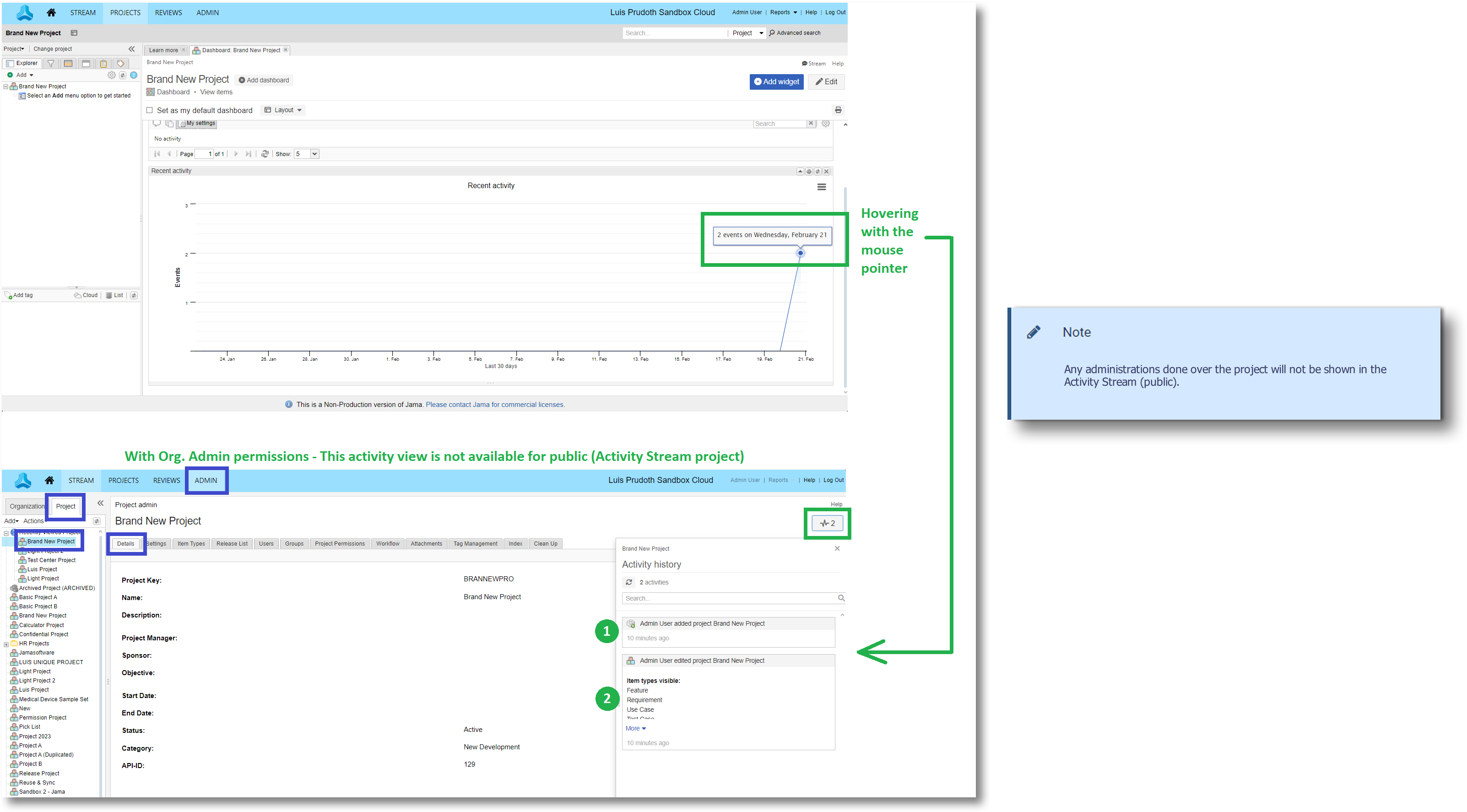The width and height of the screenshot is (1467, 812).
Task: Click the home icon in the Project admin navbar
Action: click(49, 480)
